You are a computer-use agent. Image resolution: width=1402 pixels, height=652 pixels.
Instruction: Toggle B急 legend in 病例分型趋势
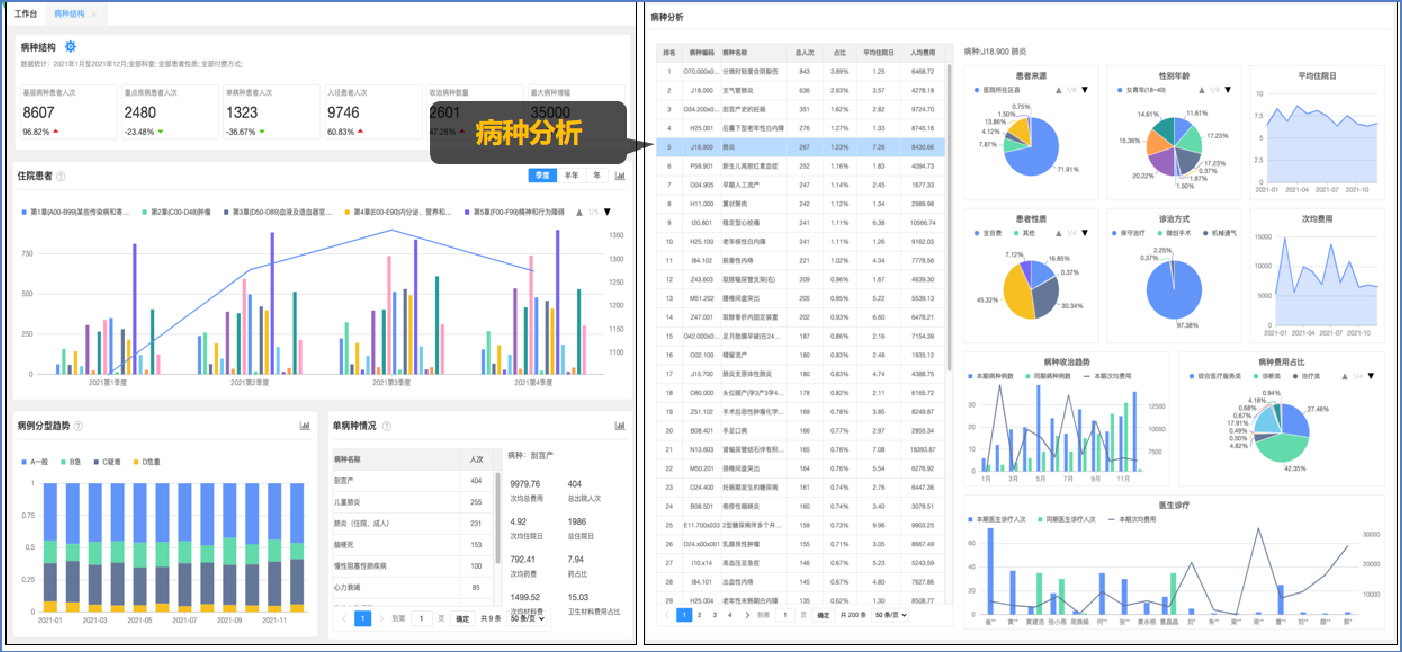[x=72, y=461]
